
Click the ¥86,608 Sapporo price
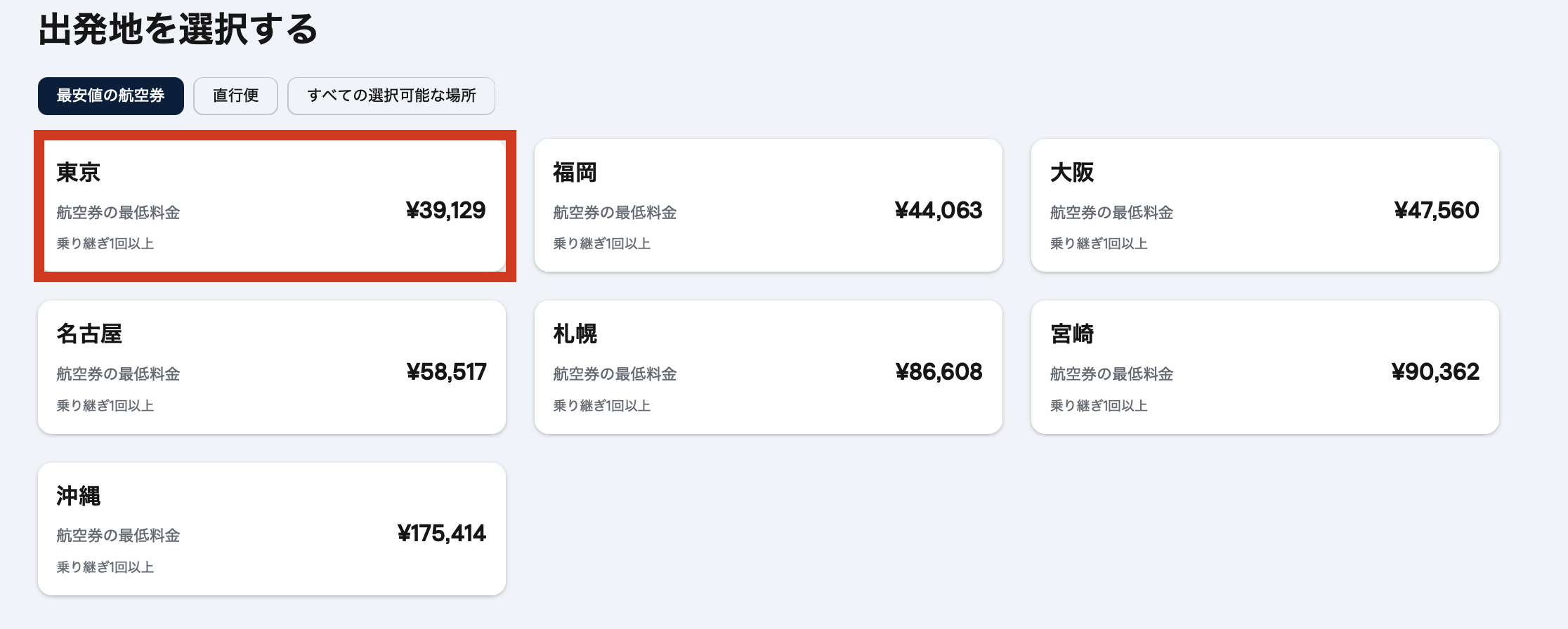click(939, 372)
